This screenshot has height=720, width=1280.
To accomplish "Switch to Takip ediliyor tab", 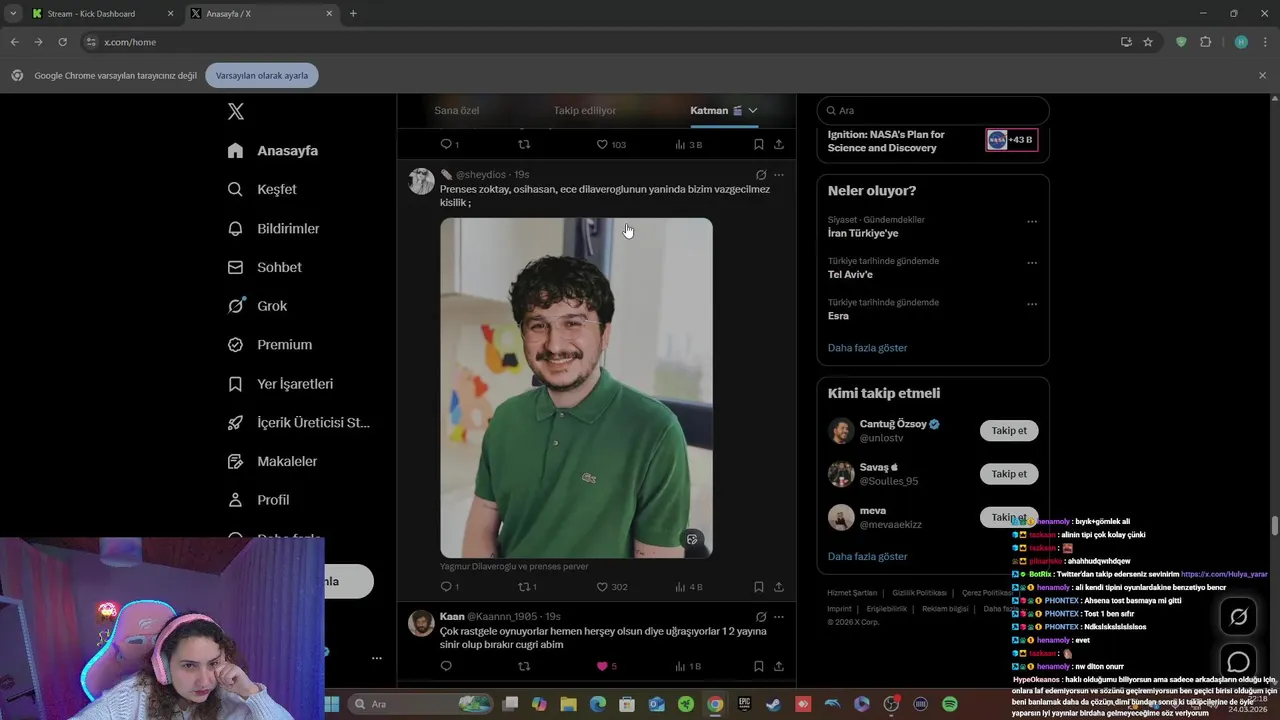I will (585, 110).
